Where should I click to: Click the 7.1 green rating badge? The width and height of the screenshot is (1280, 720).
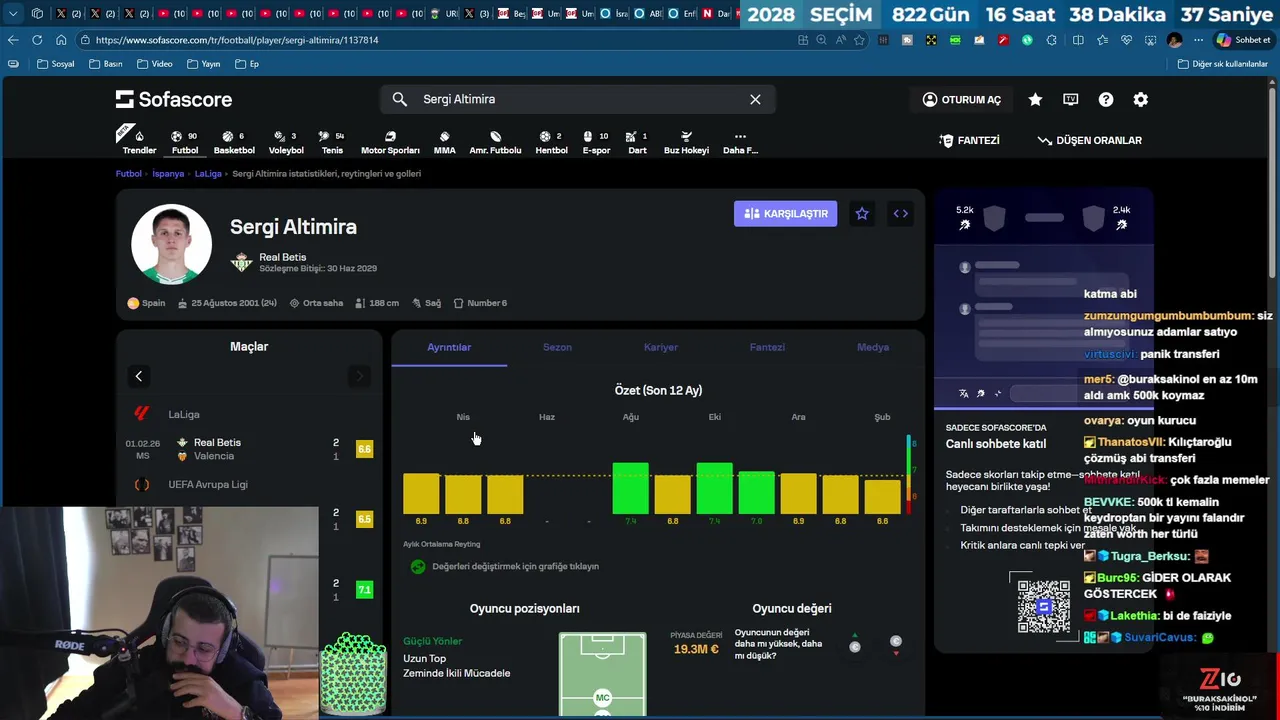click(x=364, y=590)
